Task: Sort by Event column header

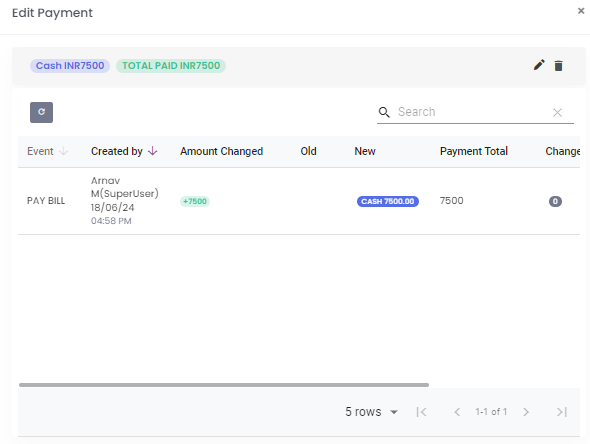Action: [40, 151]
